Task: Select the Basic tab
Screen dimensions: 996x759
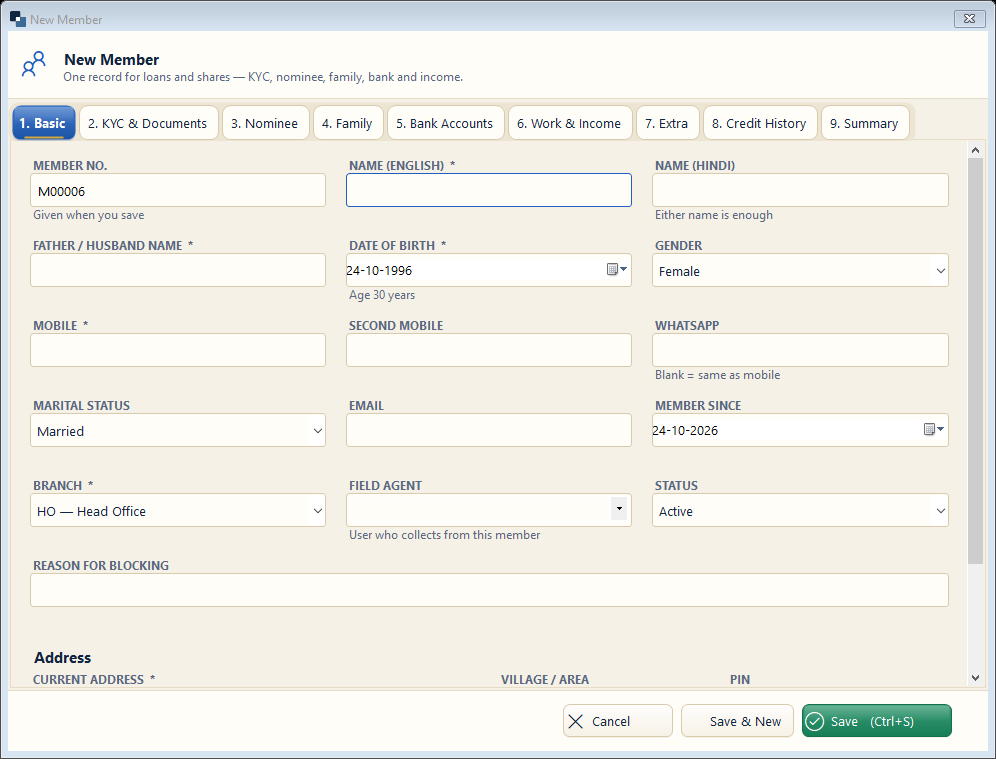Action: [43, 123]
